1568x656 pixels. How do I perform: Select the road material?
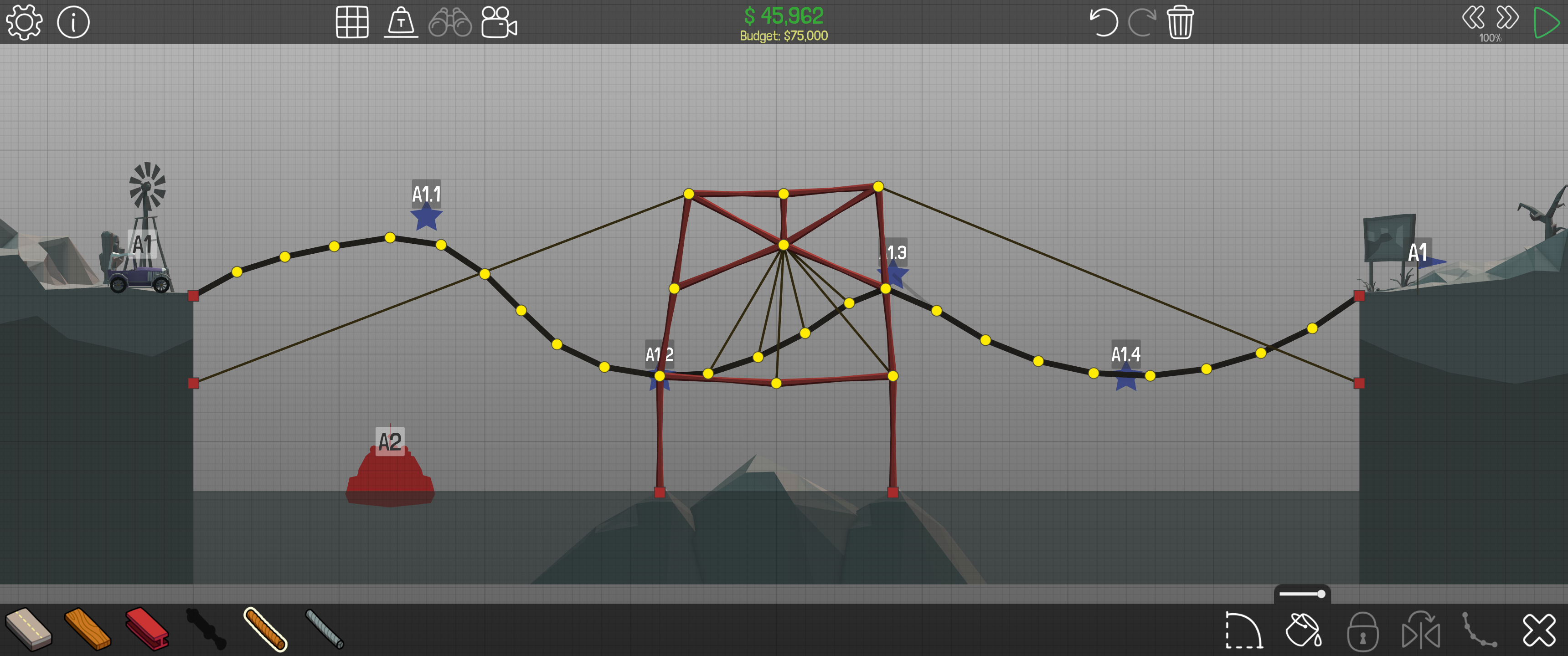point(28,629)
